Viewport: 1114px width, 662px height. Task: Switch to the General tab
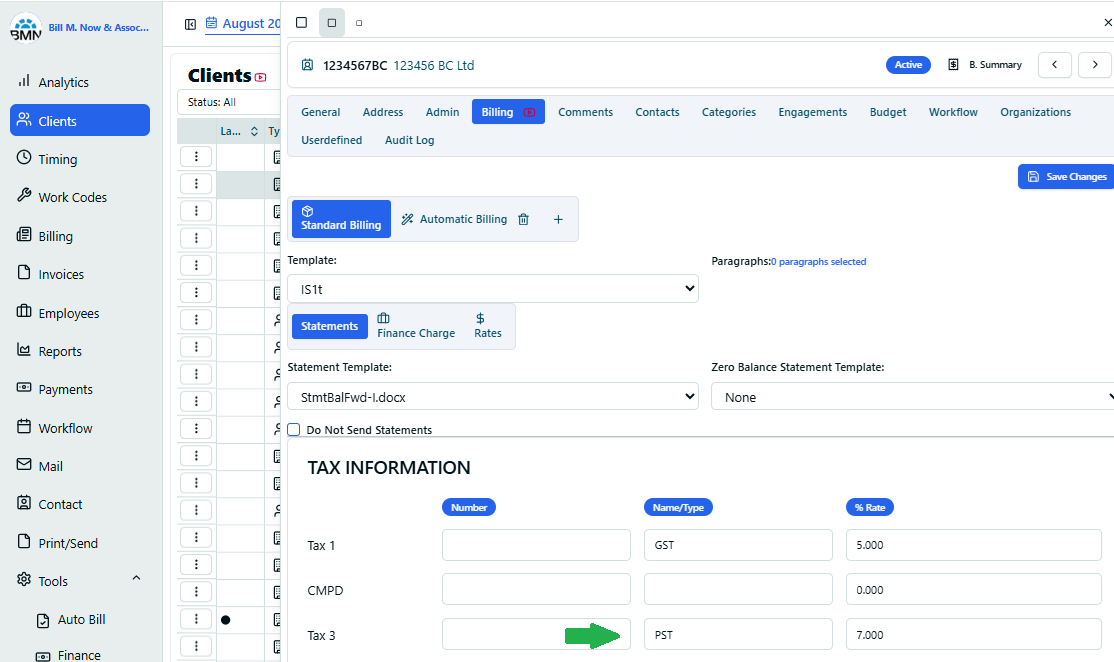(320, 112)
